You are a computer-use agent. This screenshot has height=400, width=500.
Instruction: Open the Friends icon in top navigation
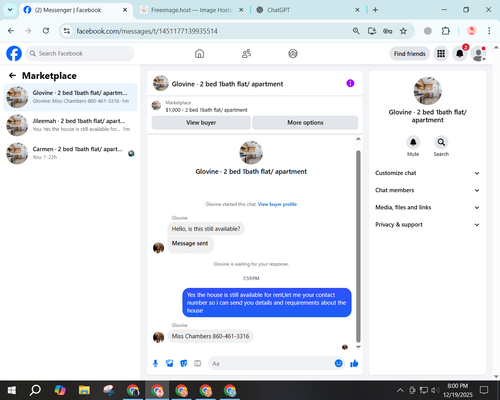click(246, 53)
